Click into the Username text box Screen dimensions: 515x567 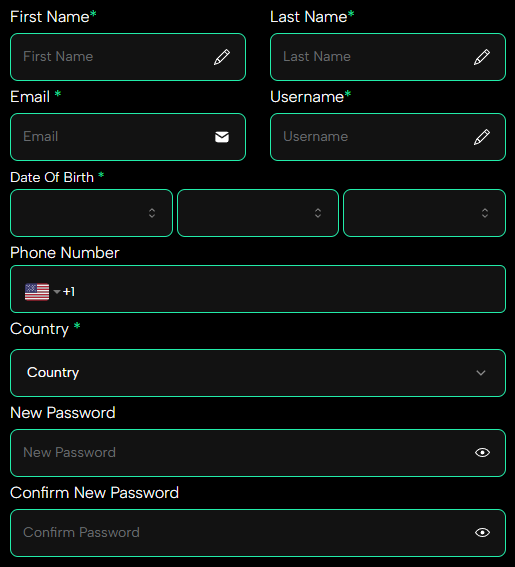pos(388,137)
